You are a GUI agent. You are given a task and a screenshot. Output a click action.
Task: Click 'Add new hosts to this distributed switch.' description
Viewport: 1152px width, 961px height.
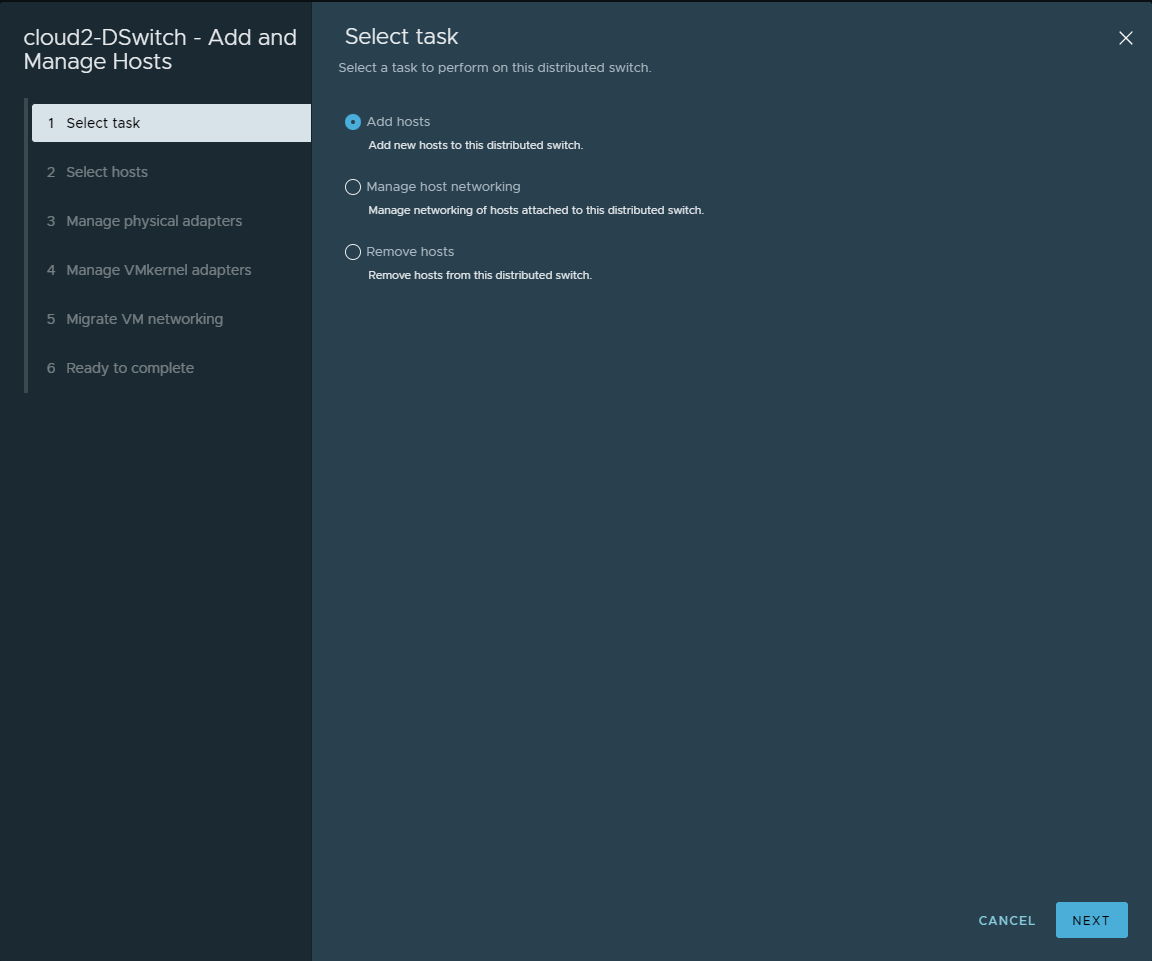click(475, 145)
